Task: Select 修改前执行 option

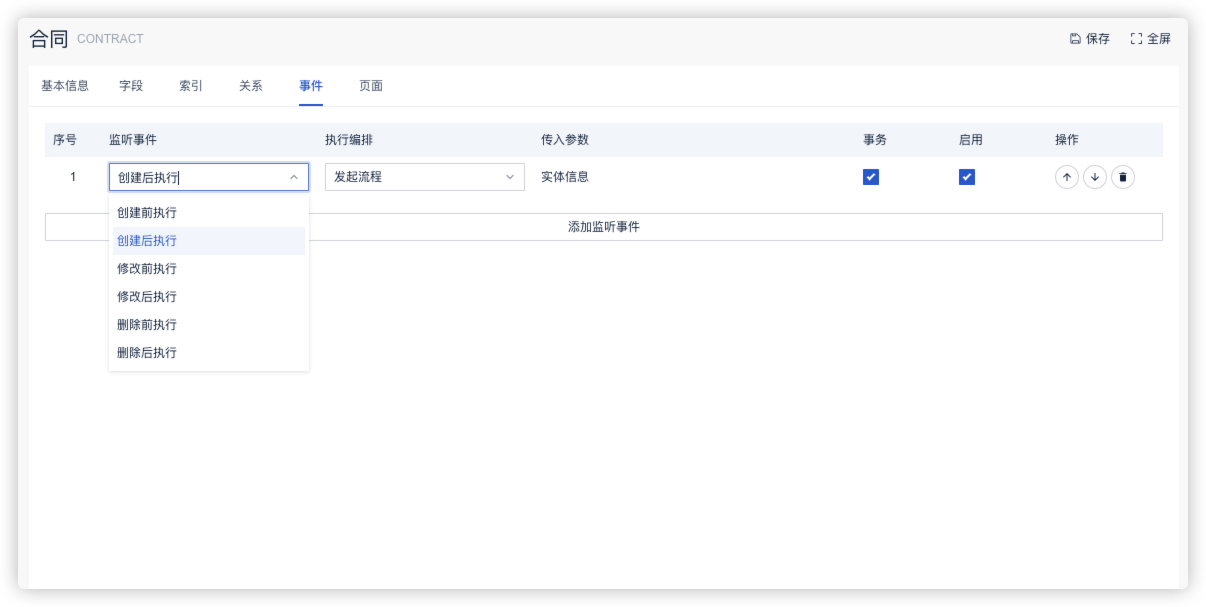Action: (147, 269)
